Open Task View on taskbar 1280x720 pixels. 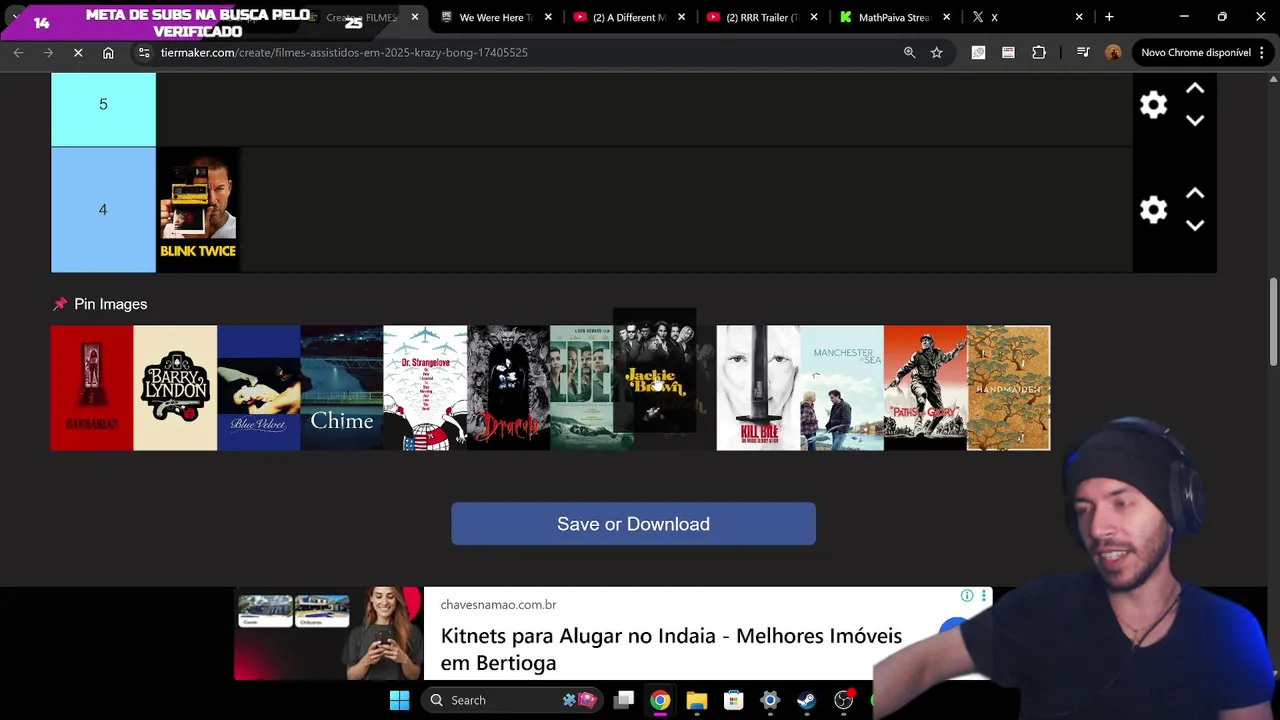point(624,700)
